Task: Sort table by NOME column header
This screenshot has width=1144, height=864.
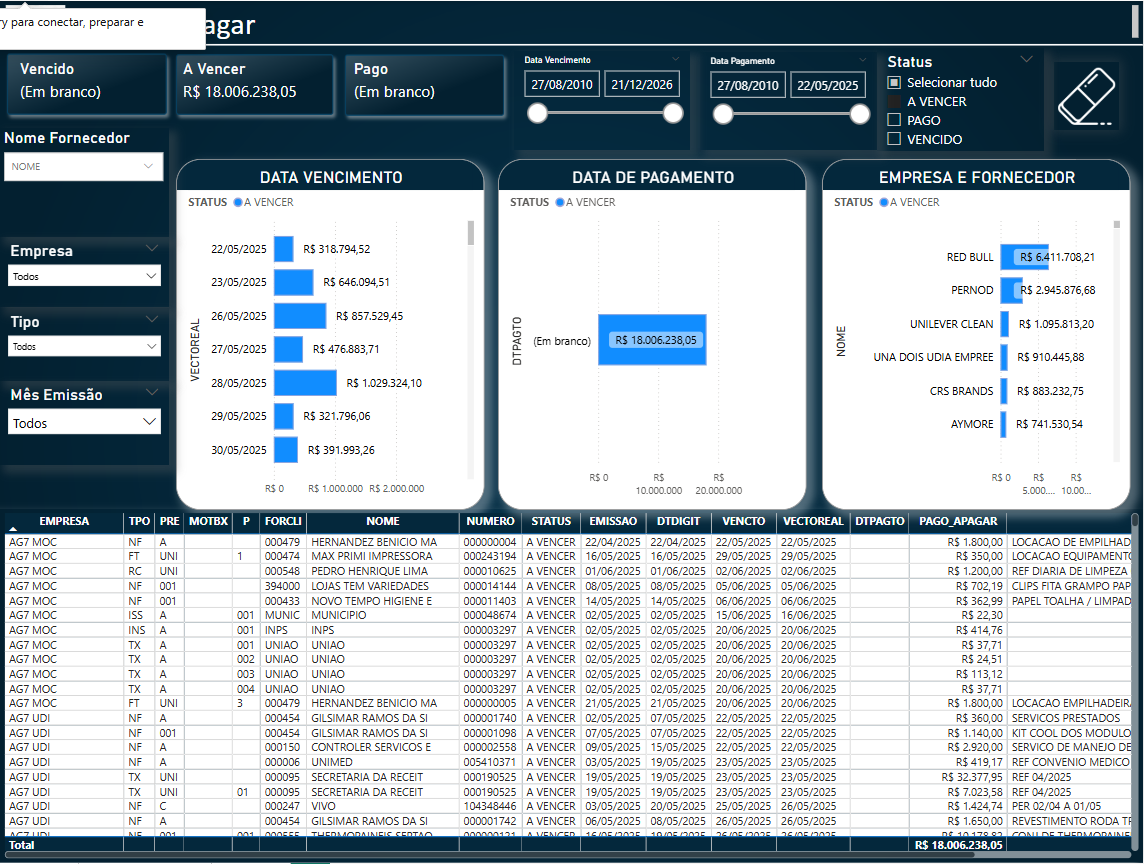Action: click(x=383, y=522)
